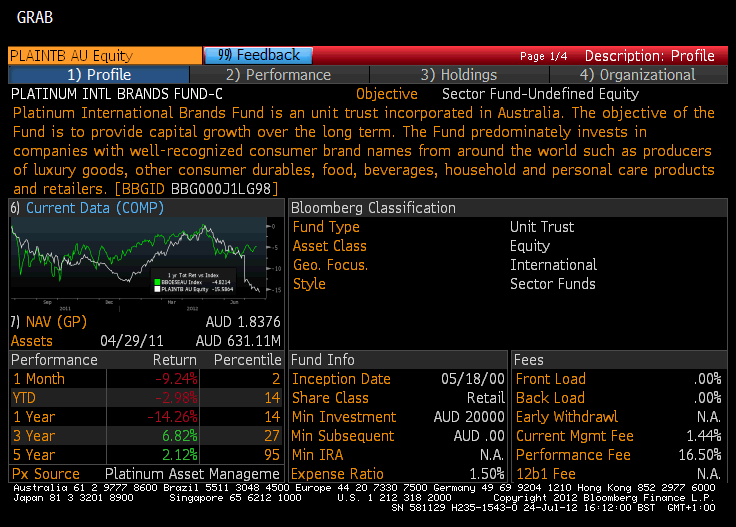
Task: Click the Style label
Action: tap(309, 284)
